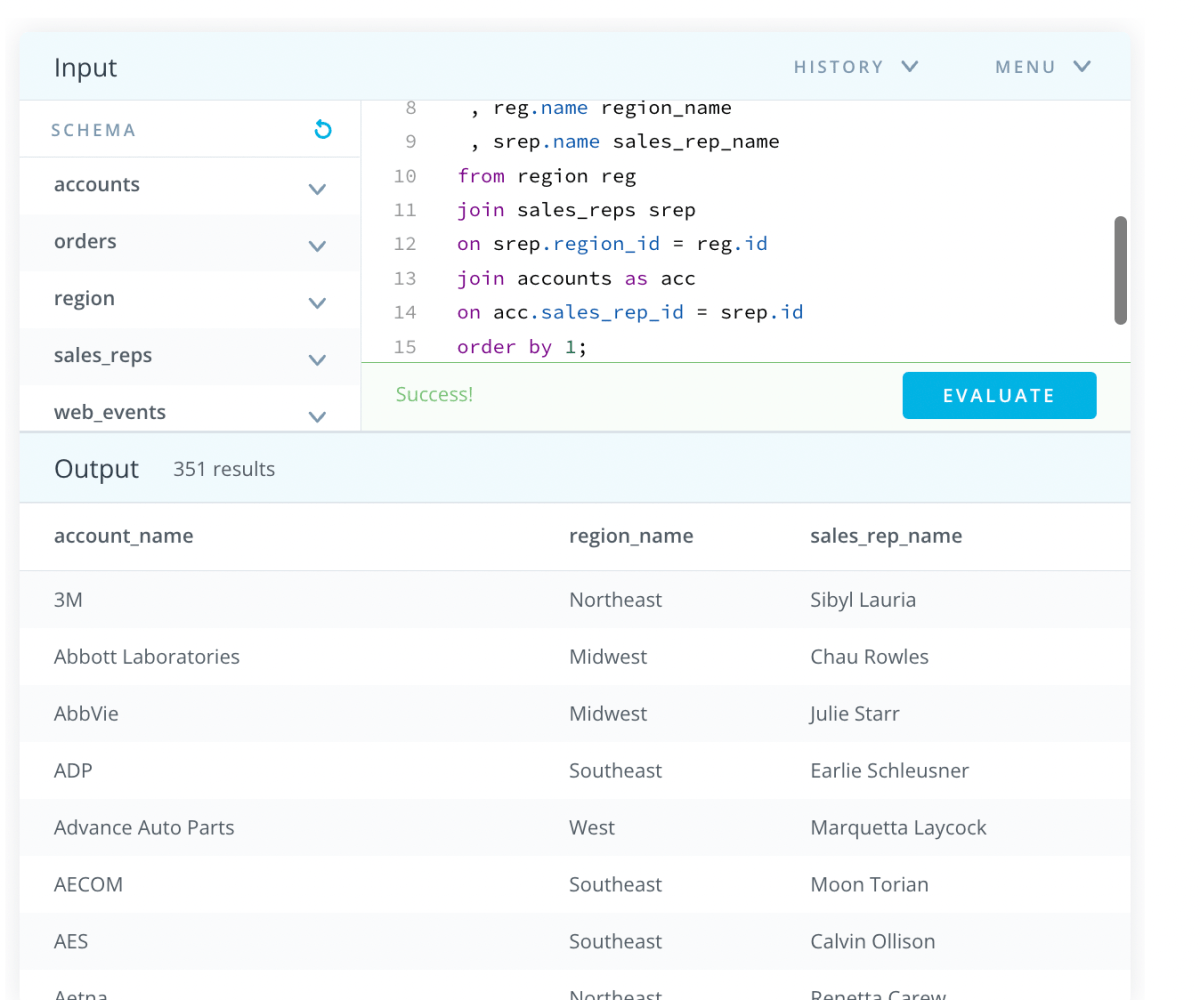Click the schema refresh icon
1200x1000 pixels.
(x=322, y=129)
